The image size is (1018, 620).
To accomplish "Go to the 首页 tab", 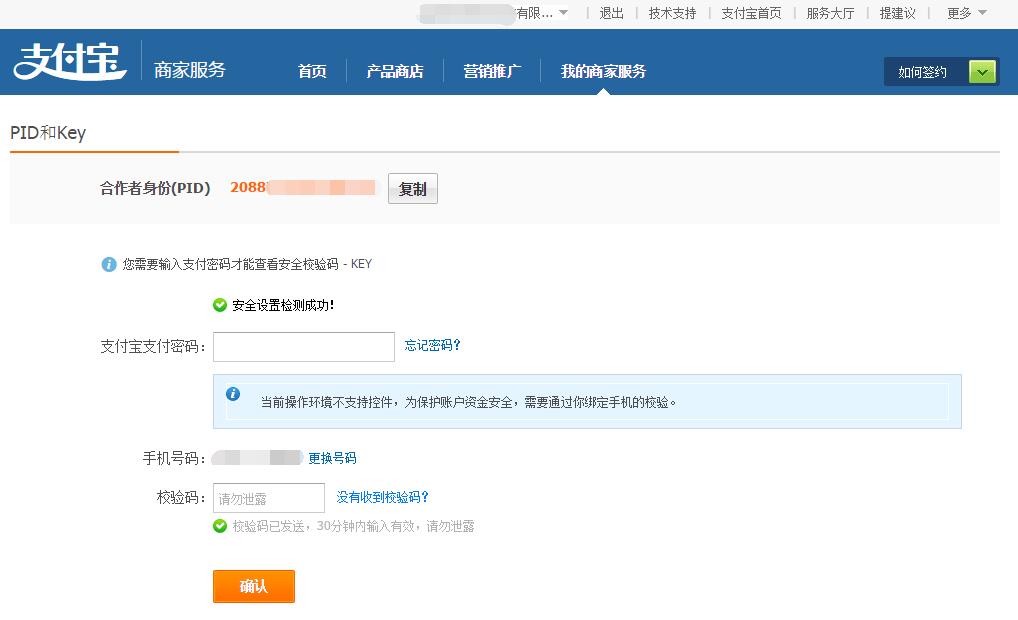I will click(312, 72).
